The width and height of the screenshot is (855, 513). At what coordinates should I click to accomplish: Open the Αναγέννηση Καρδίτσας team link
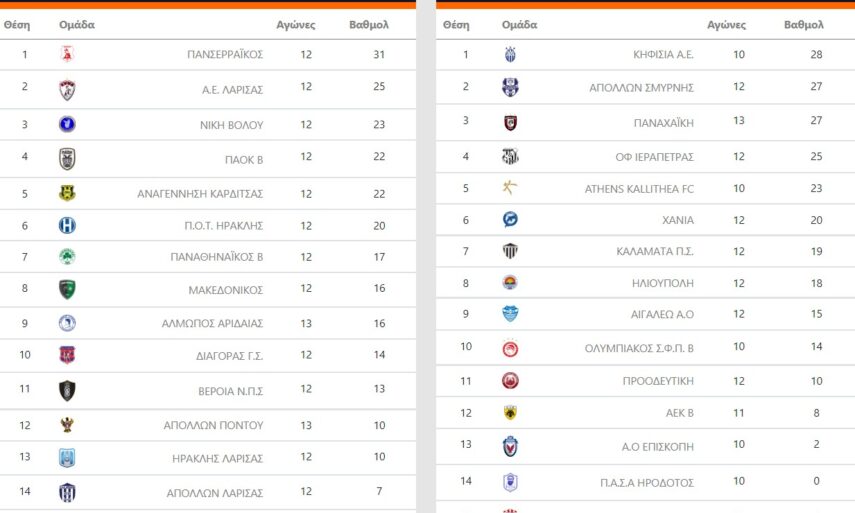tap(200, 194)
